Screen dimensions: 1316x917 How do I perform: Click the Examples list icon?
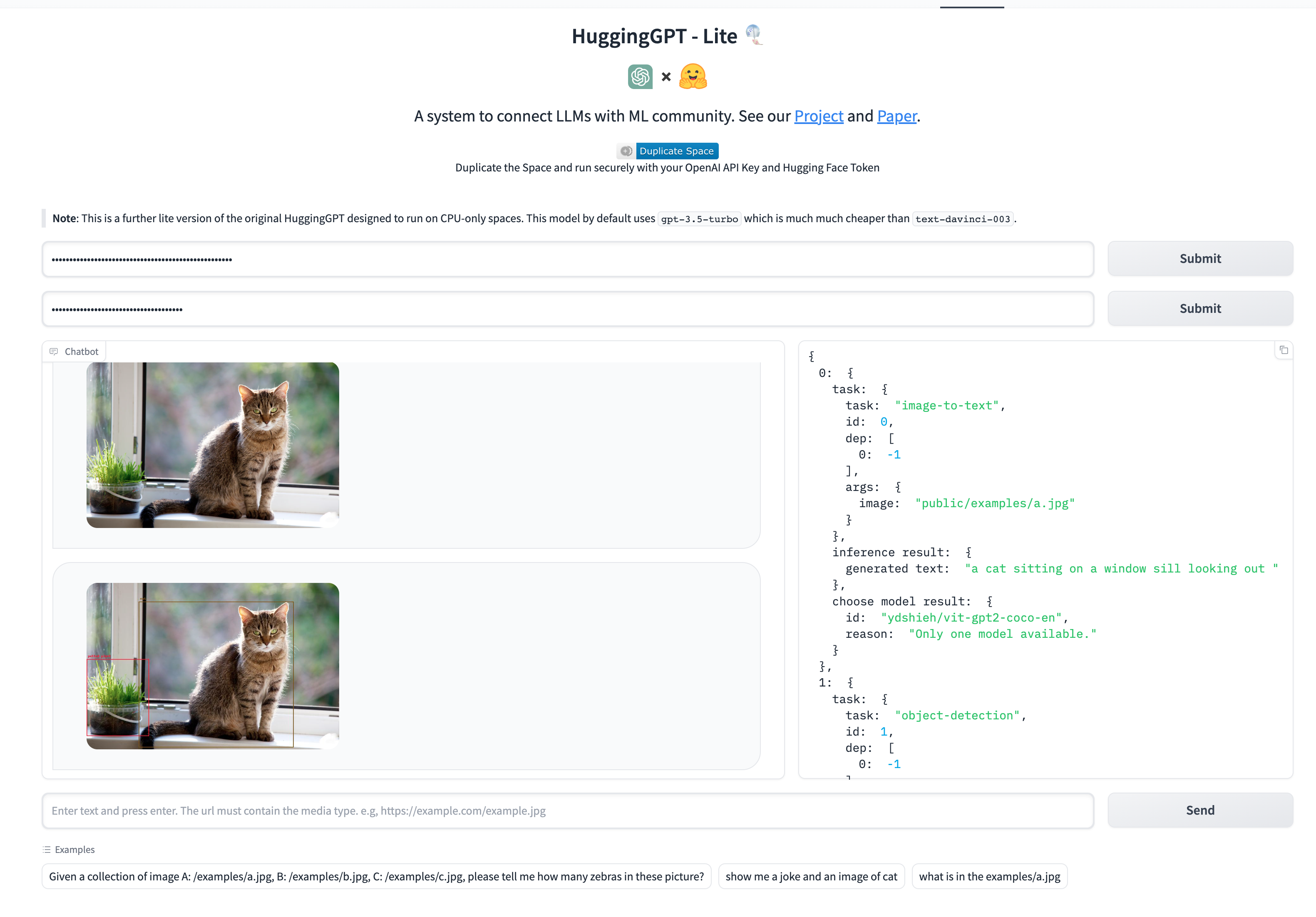point(47,849)
